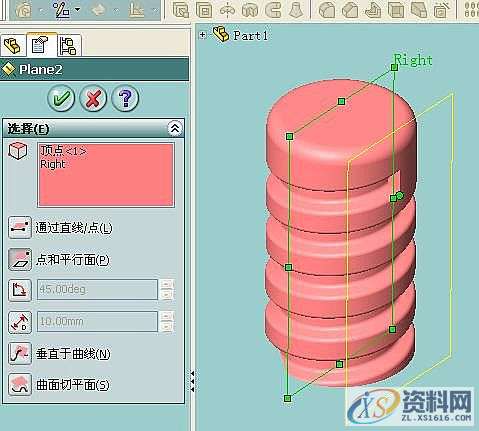Select the 顶点<1> entry in the selection list
This screenshot has width=479, height=431.
pyautogui.click(x=63, y=151)
